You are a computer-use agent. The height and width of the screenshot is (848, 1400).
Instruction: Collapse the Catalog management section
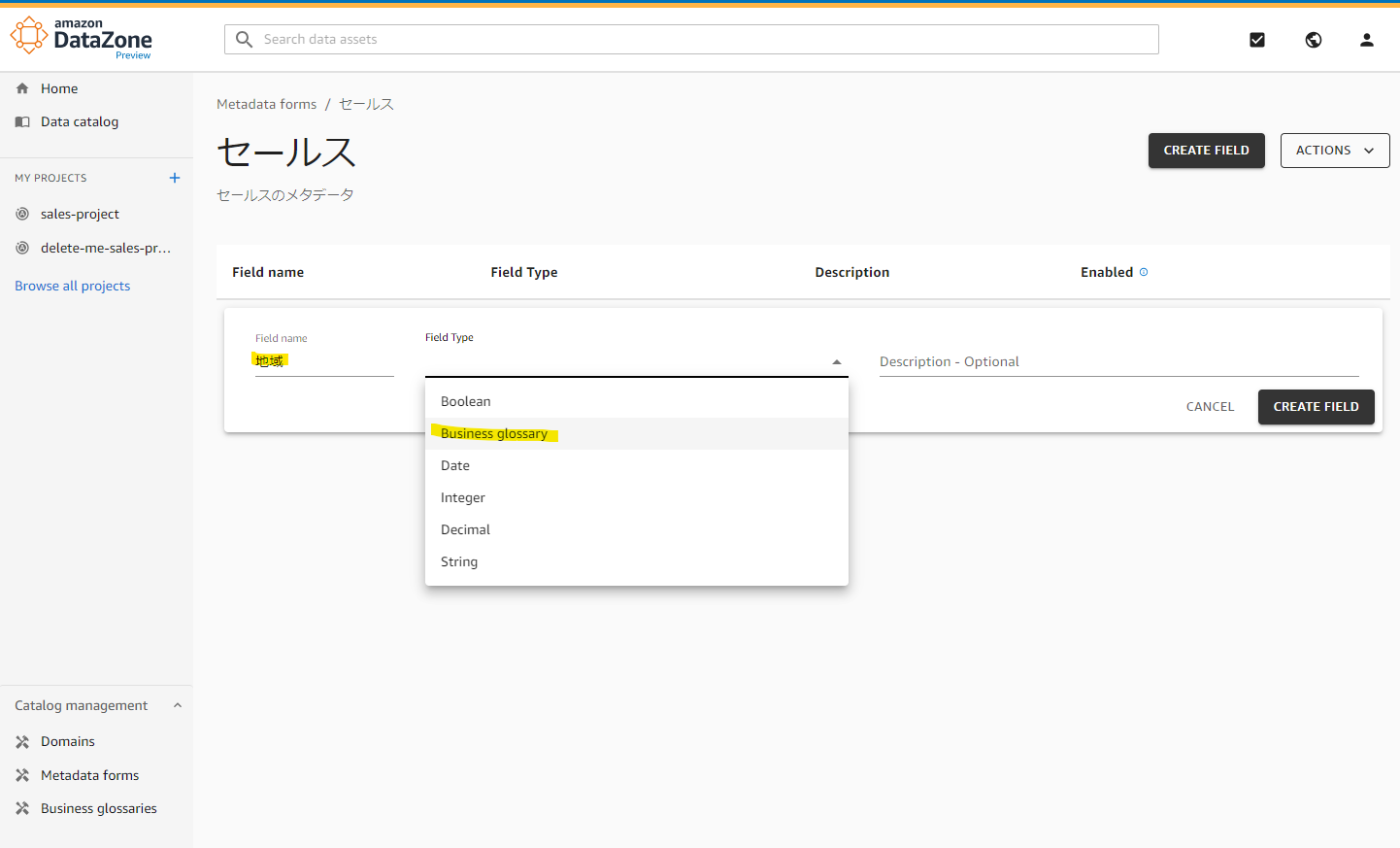pyautogui.click(x=178, y=705)
